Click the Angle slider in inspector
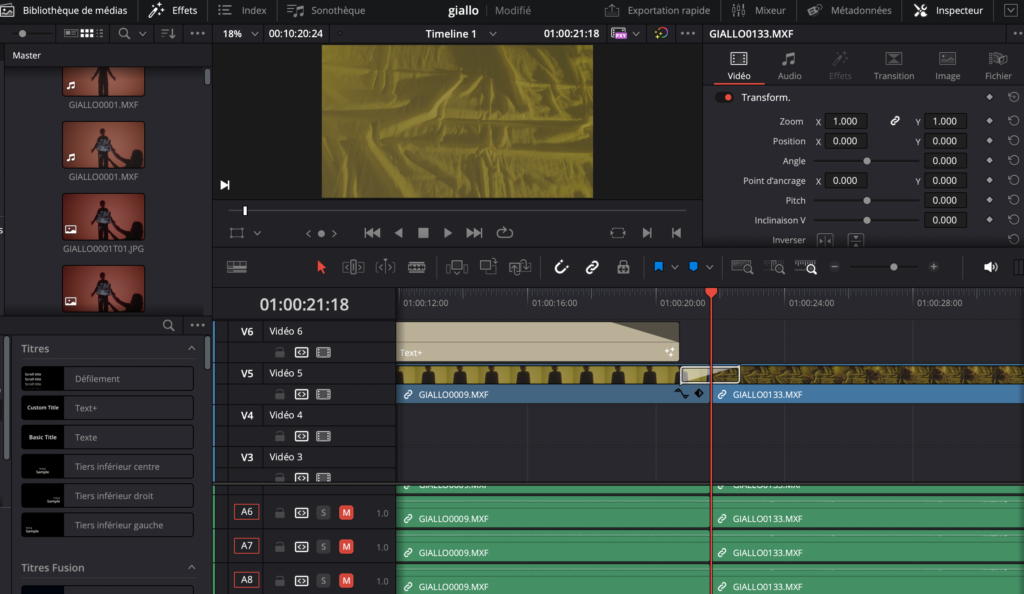The width and height of the screenshot is (1024, 594). tap(866, 161)
